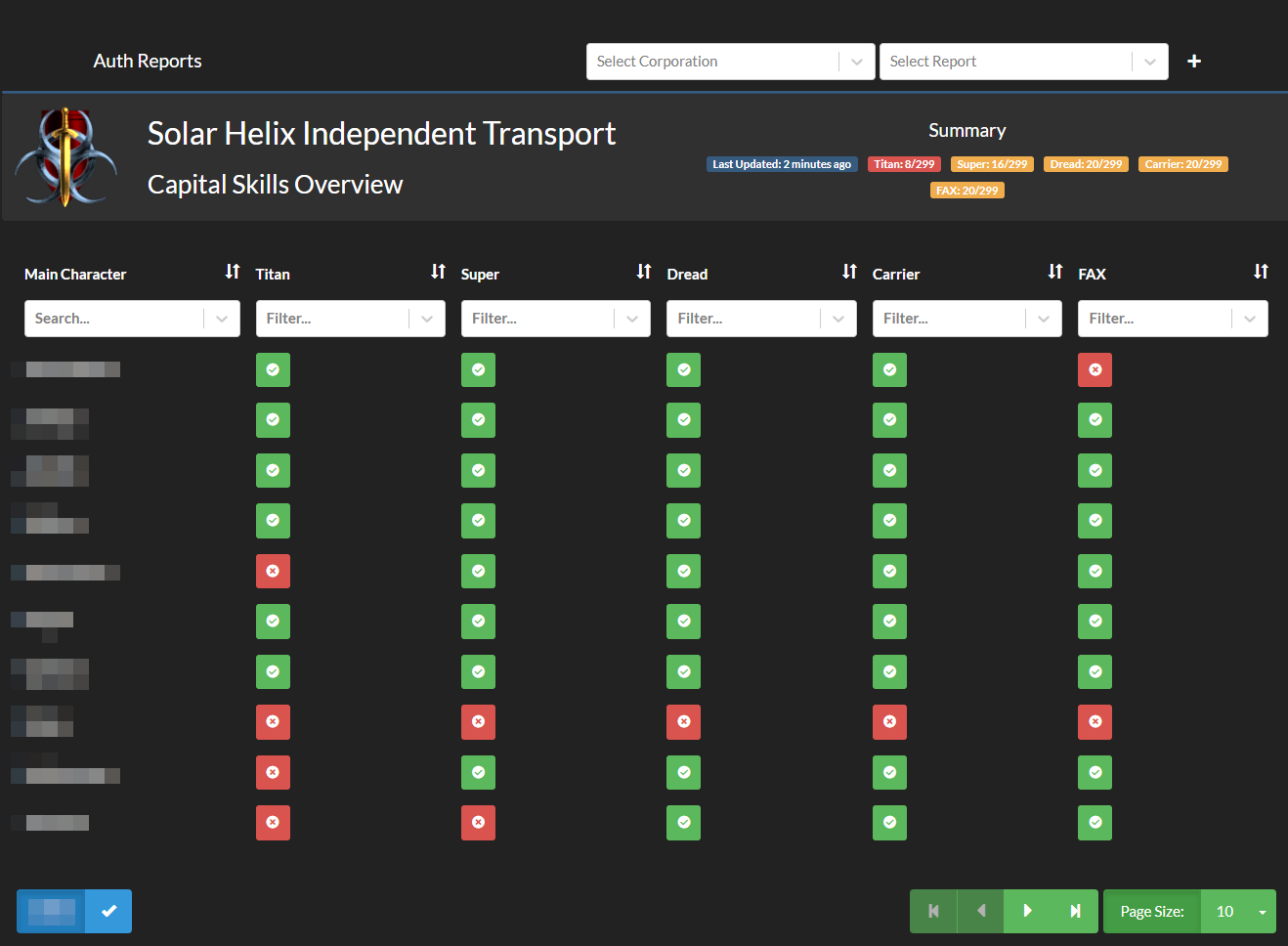Screen dimensions: 1288x946
Task: Click the only red X in Dread column
Action: [x=684, y=722]
